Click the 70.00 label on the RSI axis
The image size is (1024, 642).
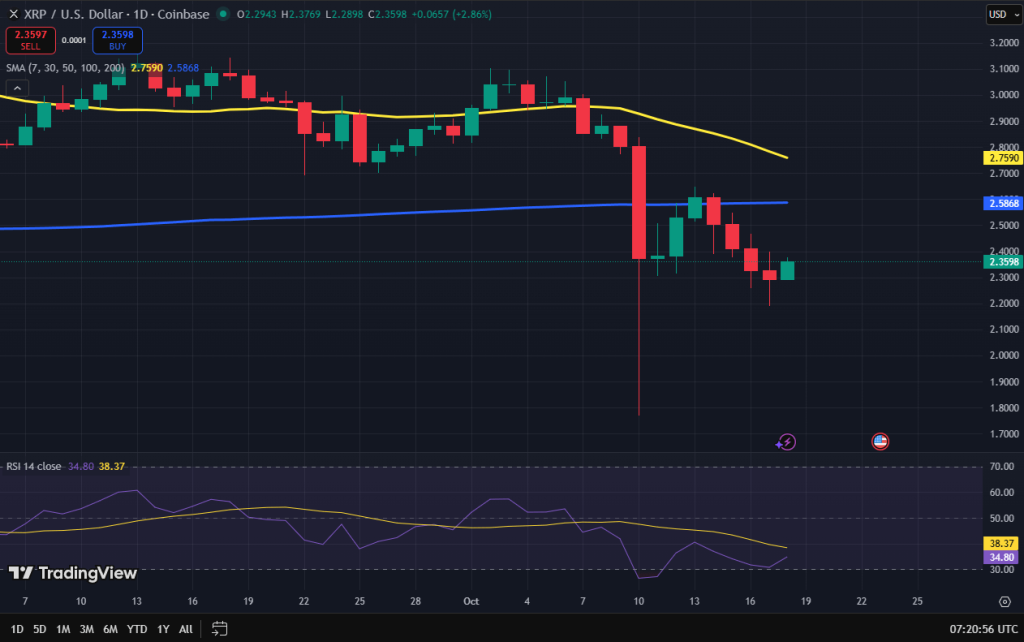point(1002,466)
